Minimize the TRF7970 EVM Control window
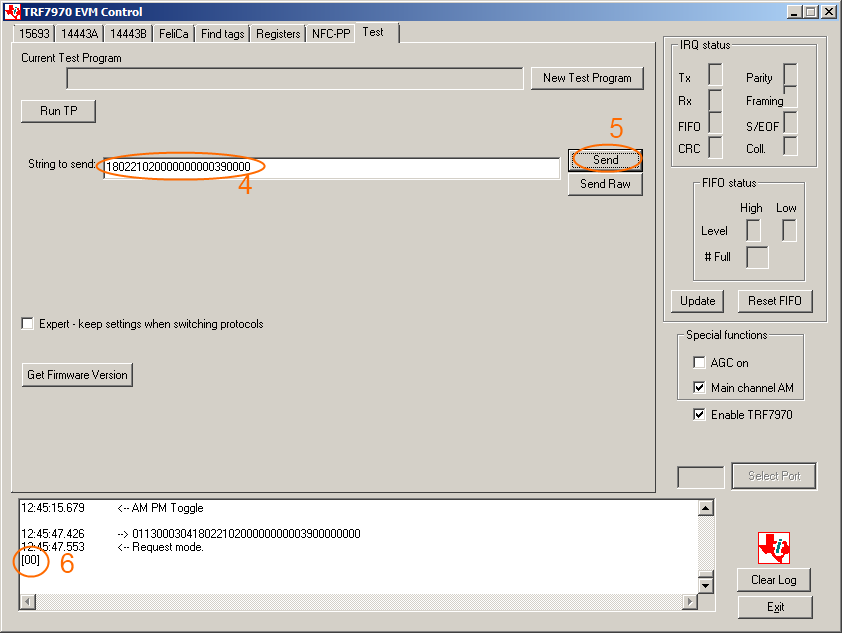Viewport: 842px width, 633px height. (794, 12)
